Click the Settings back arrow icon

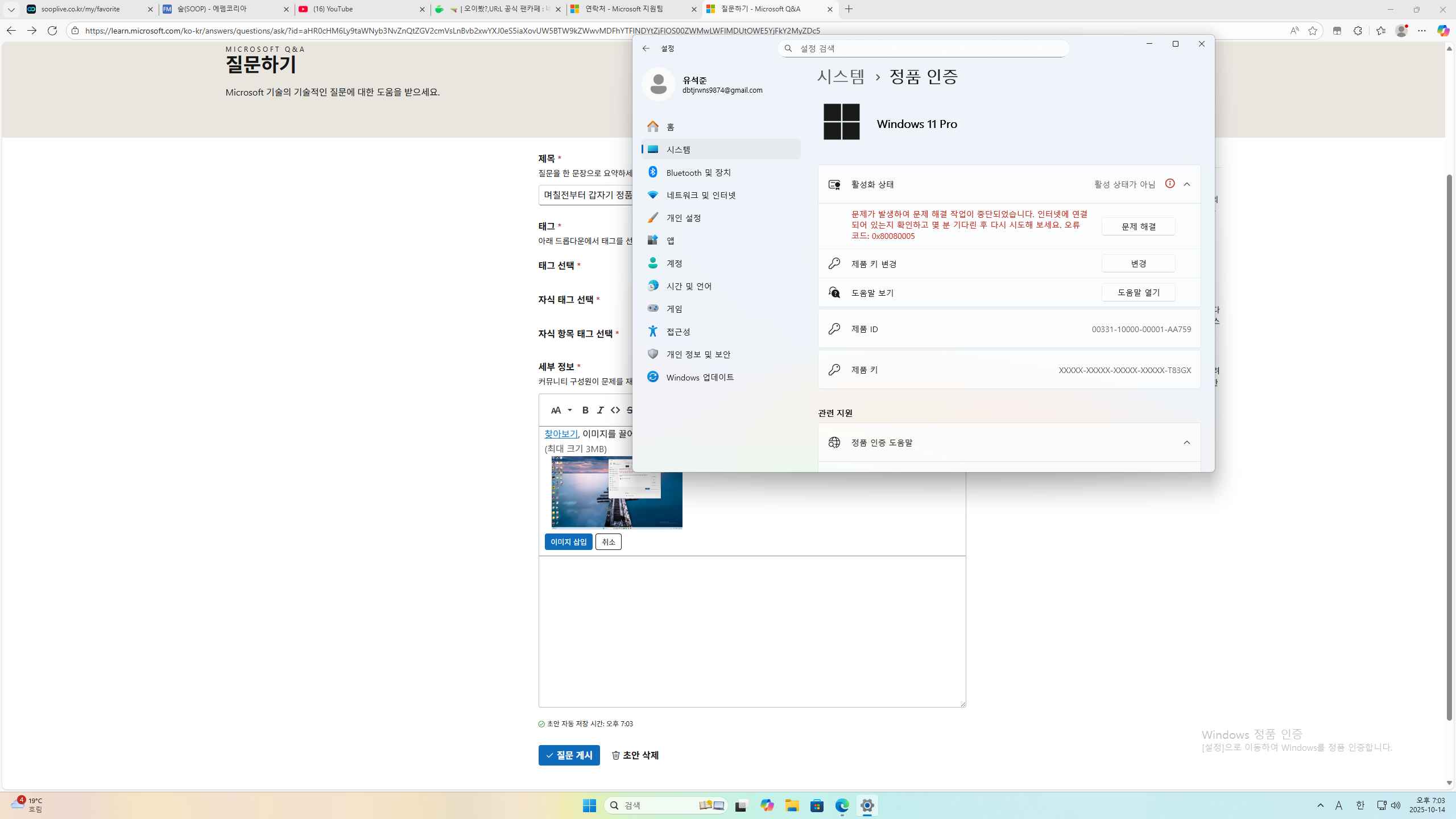click(646, 48)
